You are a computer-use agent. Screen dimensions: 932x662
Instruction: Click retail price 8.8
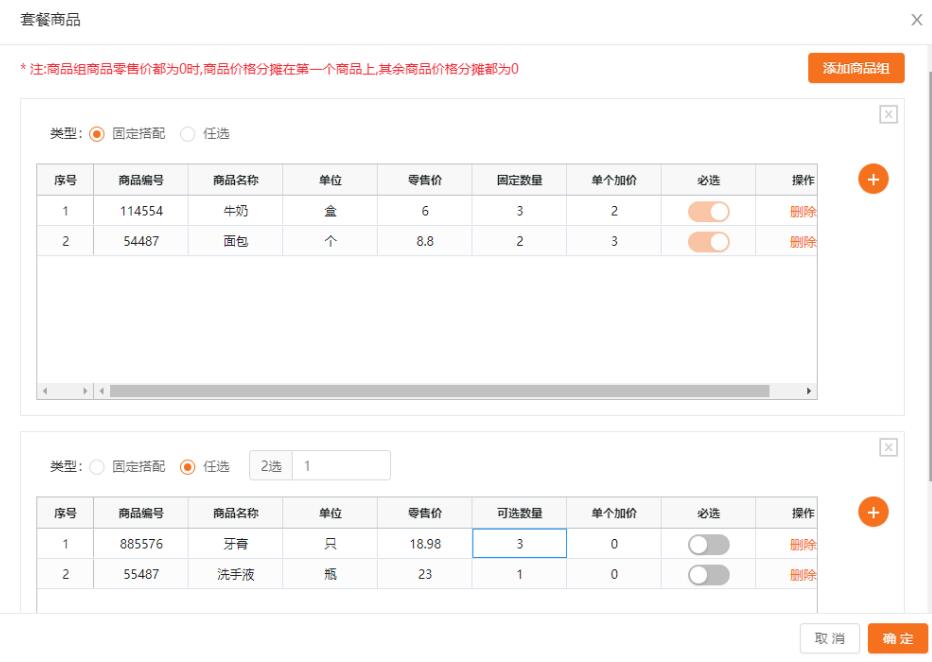tap(425, 241)
